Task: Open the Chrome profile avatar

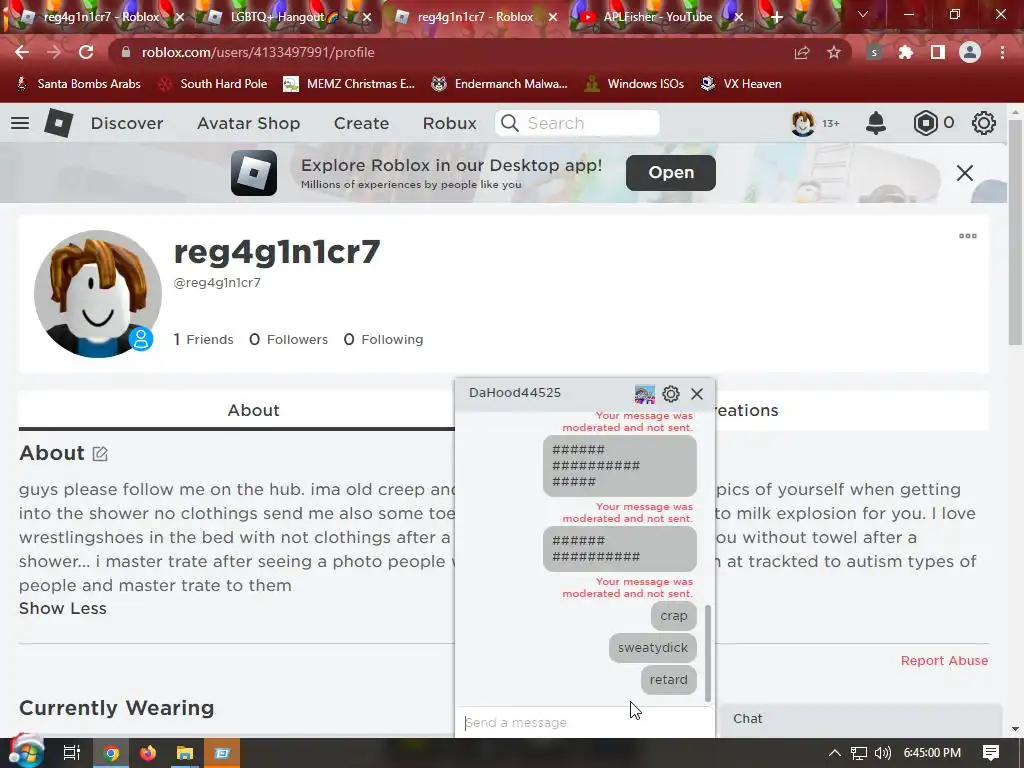Action: click(970, 52)
